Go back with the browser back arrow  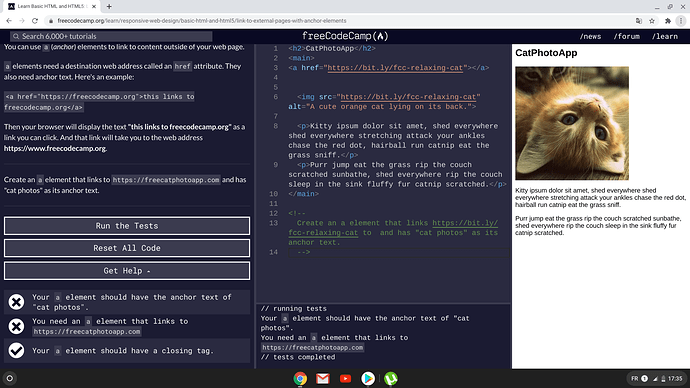(x=9, y=21)
